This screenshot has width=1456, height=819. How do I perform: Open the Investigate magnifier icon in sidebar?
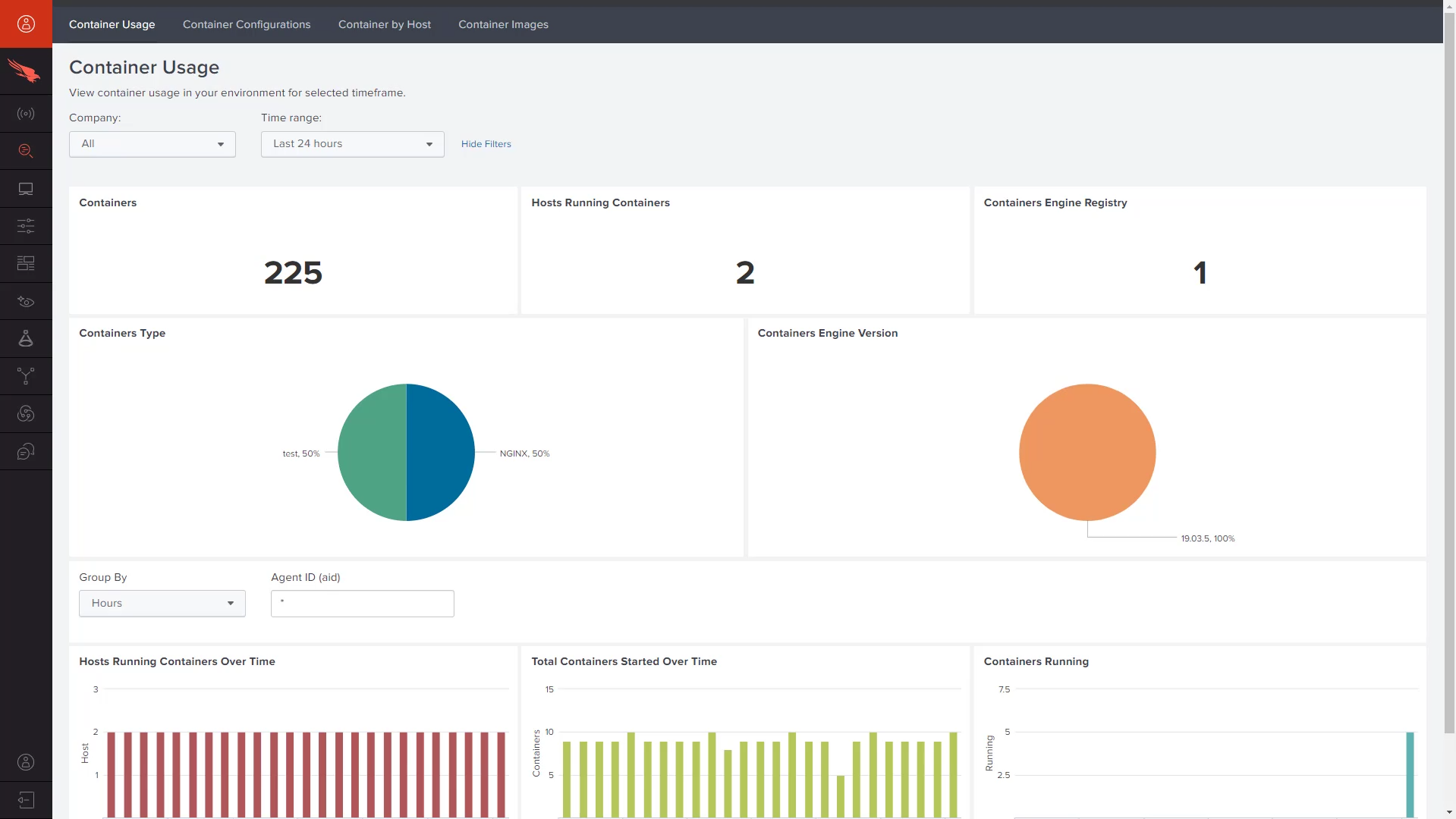pyautogui.click(x=26, y=151)
